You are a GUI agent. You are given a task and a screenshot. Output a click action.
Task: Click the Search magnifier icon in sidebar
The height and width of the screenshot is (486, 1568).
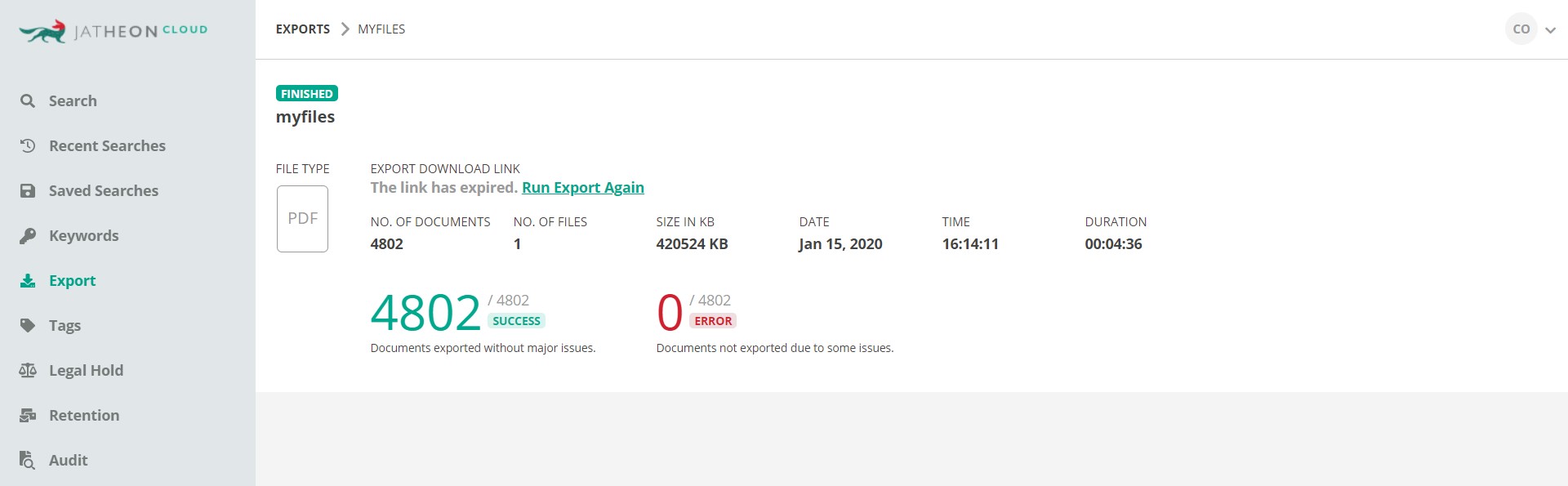(28, 100)
